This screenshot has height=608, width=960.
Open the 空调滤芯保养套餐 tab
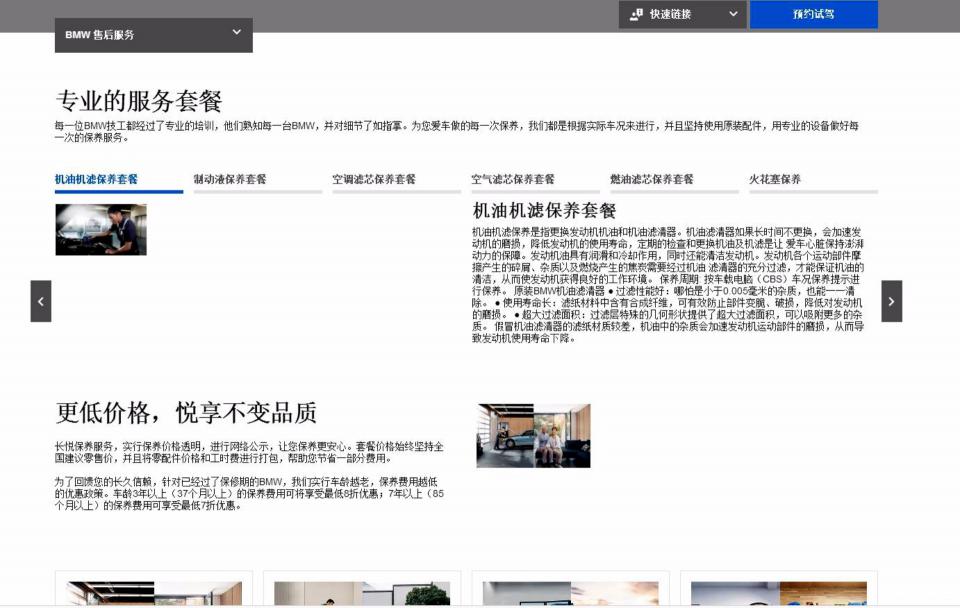(397, 180)
